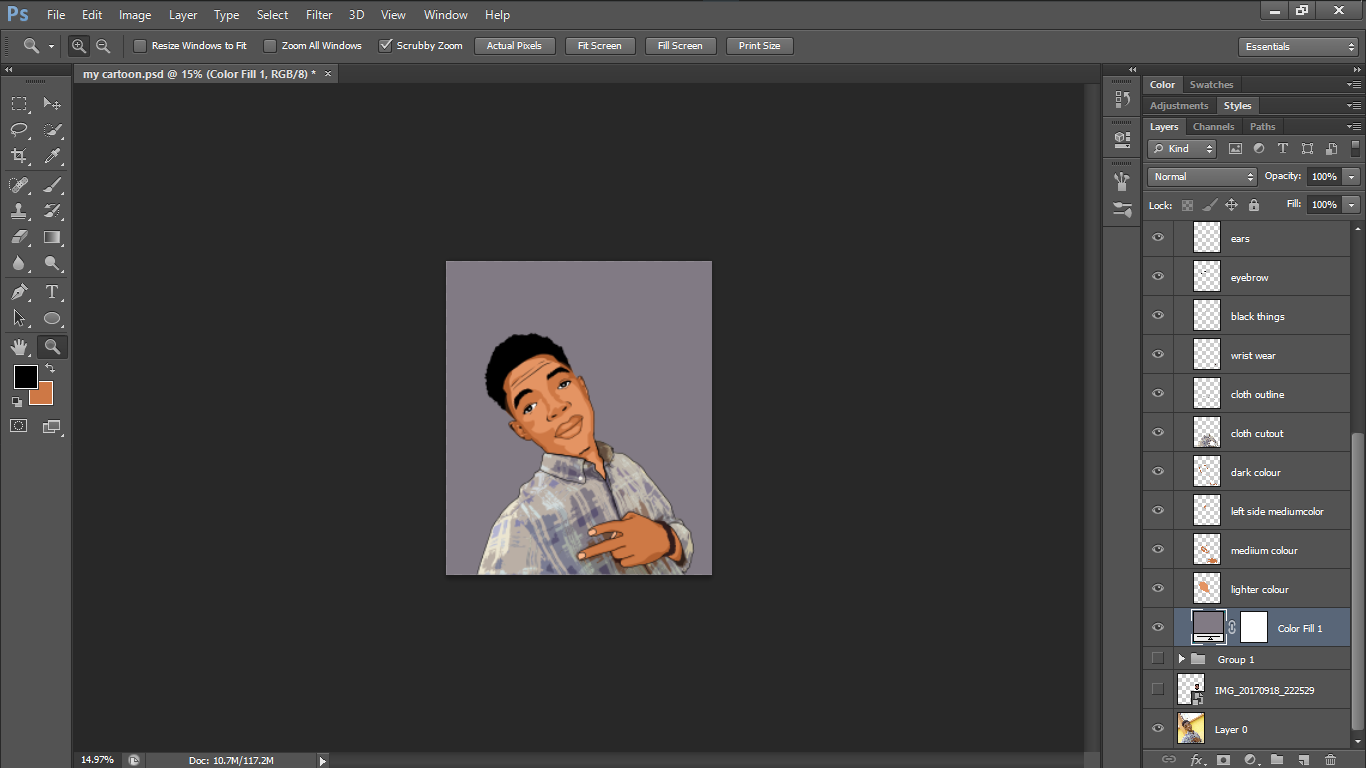Select the Pen tool
The width and height of the screenshot is (1366, 768).
(x=19, y=292)
